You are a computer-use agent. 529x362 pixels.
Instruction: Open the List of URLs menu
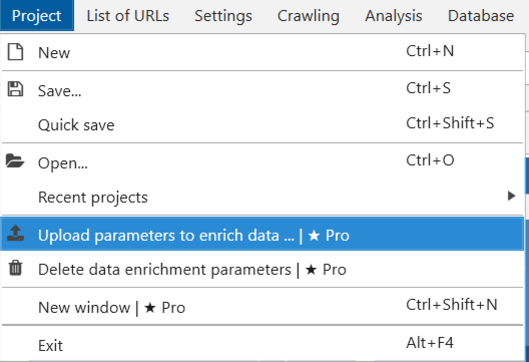point(128,16)
